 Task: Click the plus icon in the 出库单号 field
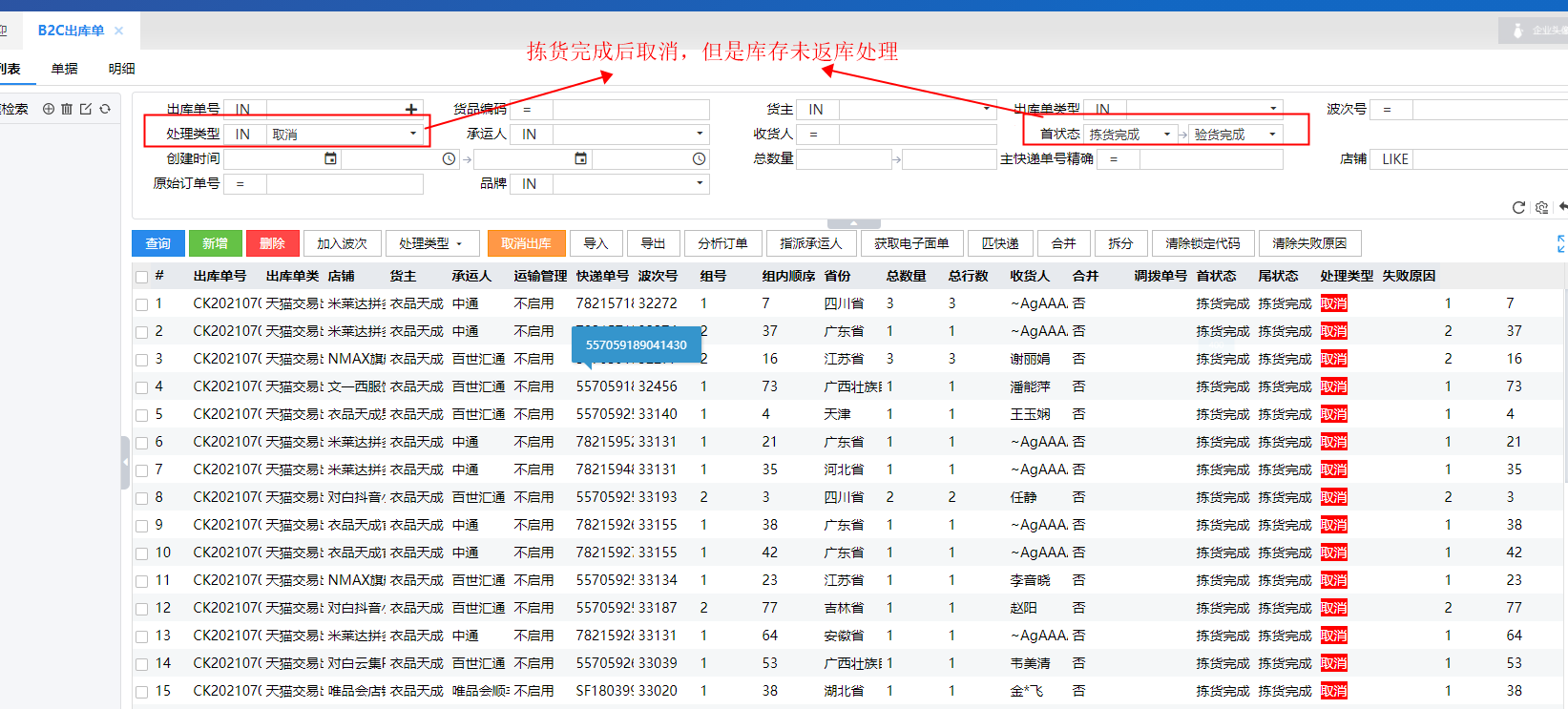click(x=411, y=110)
